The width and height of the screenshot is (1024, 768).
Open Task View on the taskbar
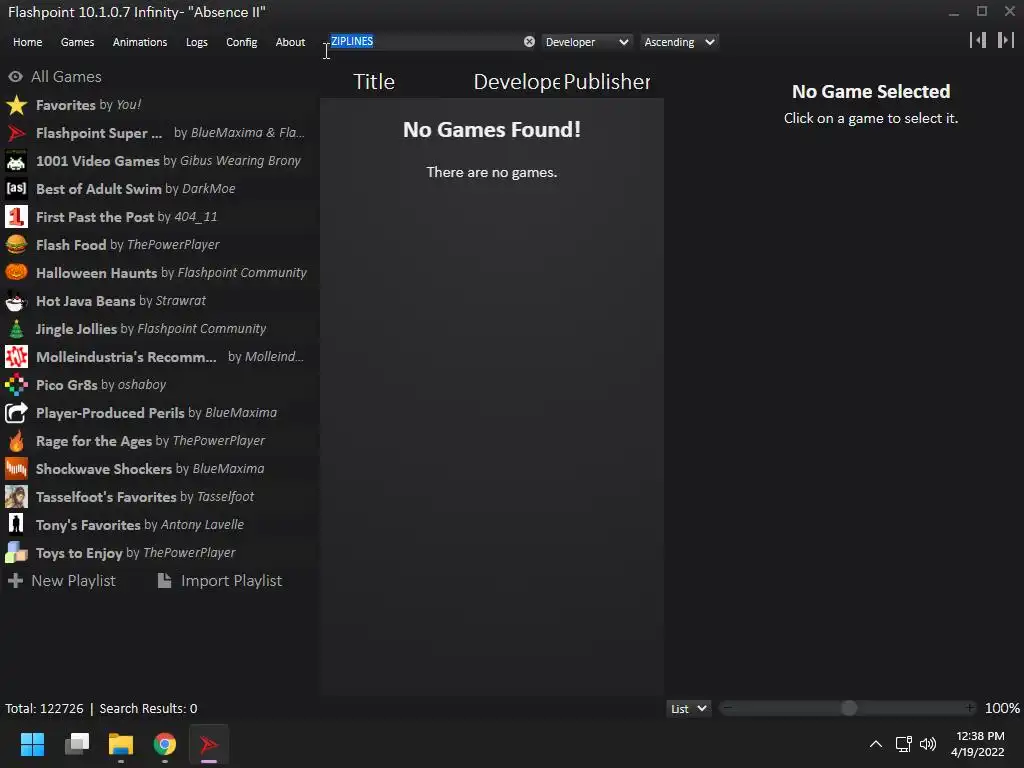77,744
